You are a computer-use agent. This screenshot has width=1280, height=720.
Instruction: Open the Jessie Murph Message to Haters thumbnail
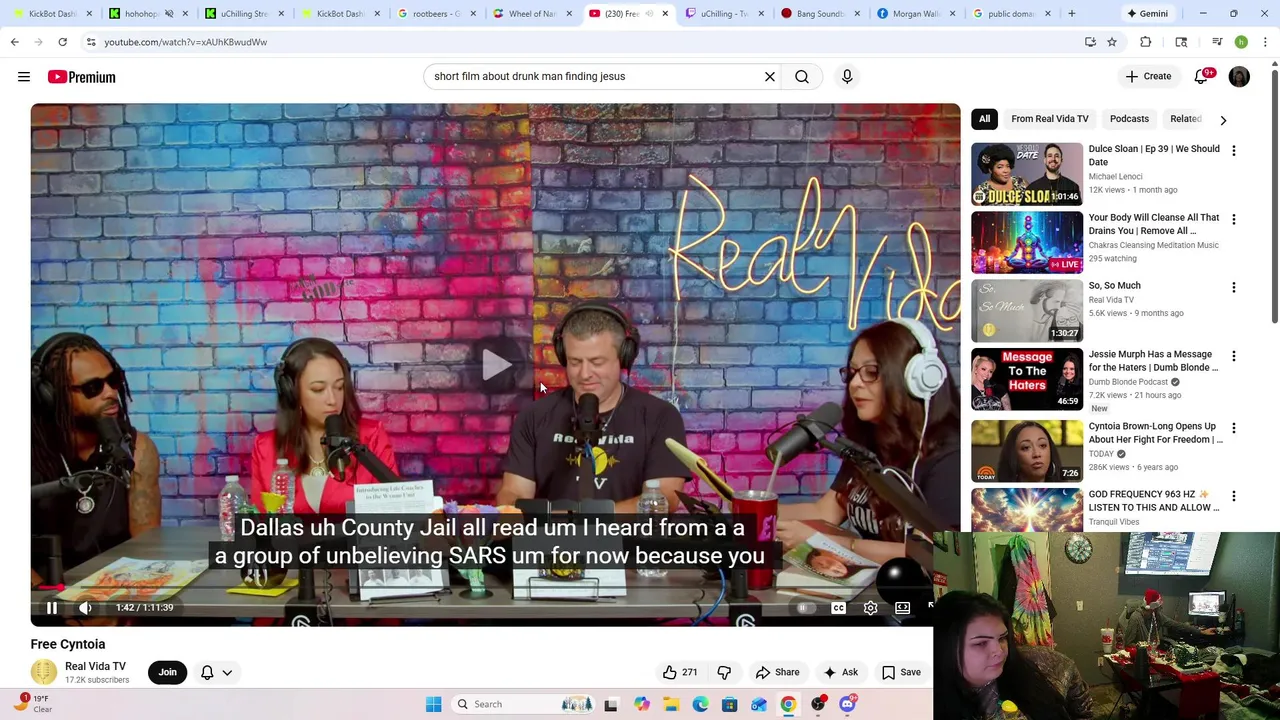pyautogui.click(x=1027, y=379)
